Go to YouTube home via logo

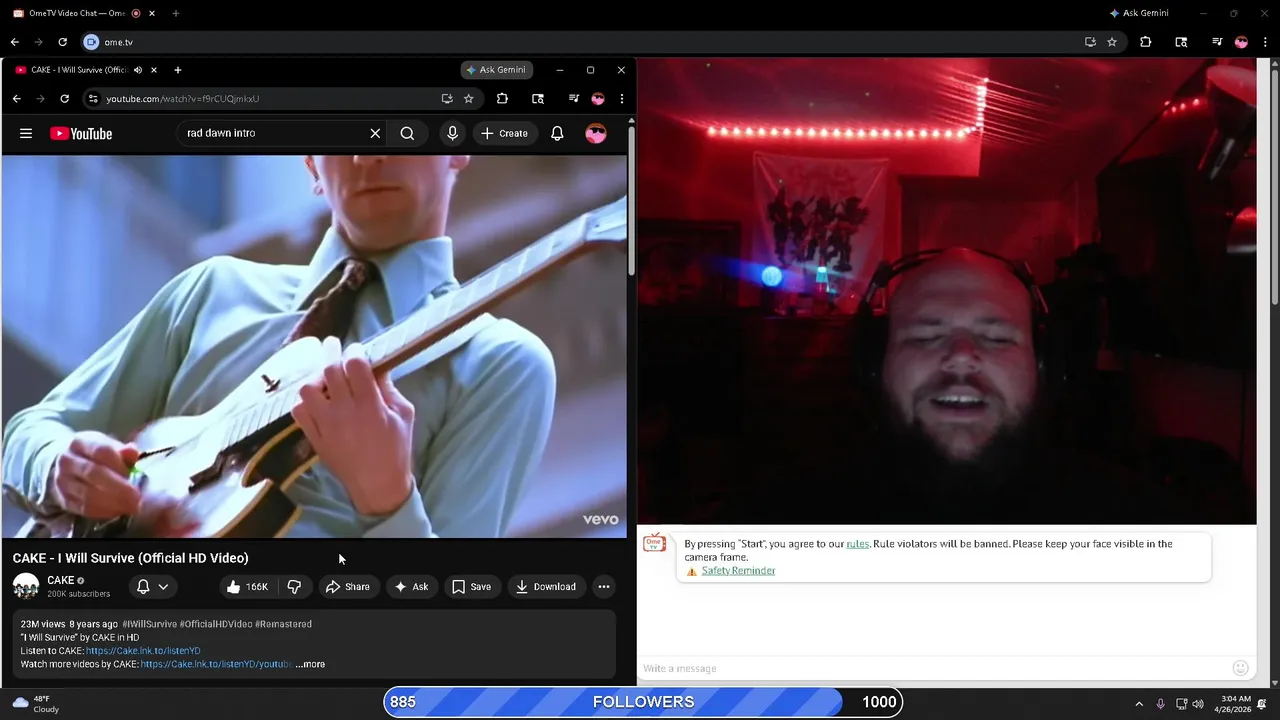click(x=81, y=133)
